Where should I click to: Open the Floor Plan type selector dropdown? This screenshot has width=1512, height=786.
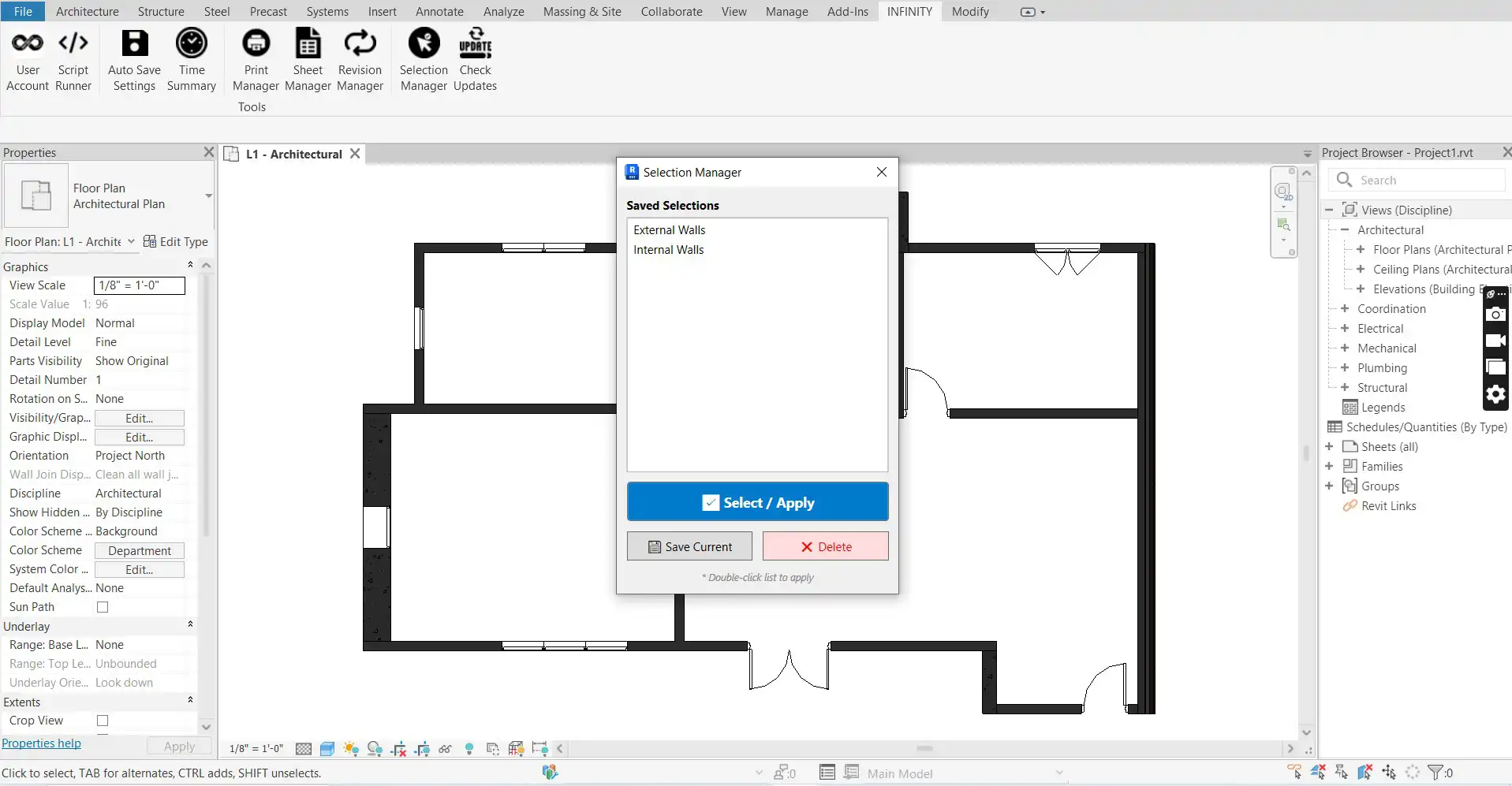[208, 196]
